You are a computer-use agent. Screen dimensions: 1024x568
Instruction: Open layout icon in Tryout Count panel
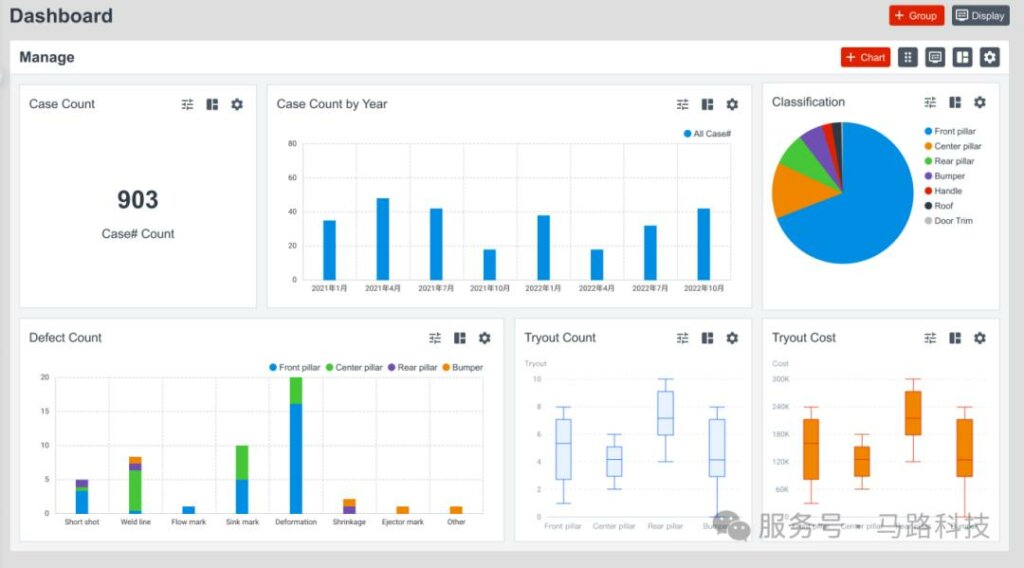707,338
